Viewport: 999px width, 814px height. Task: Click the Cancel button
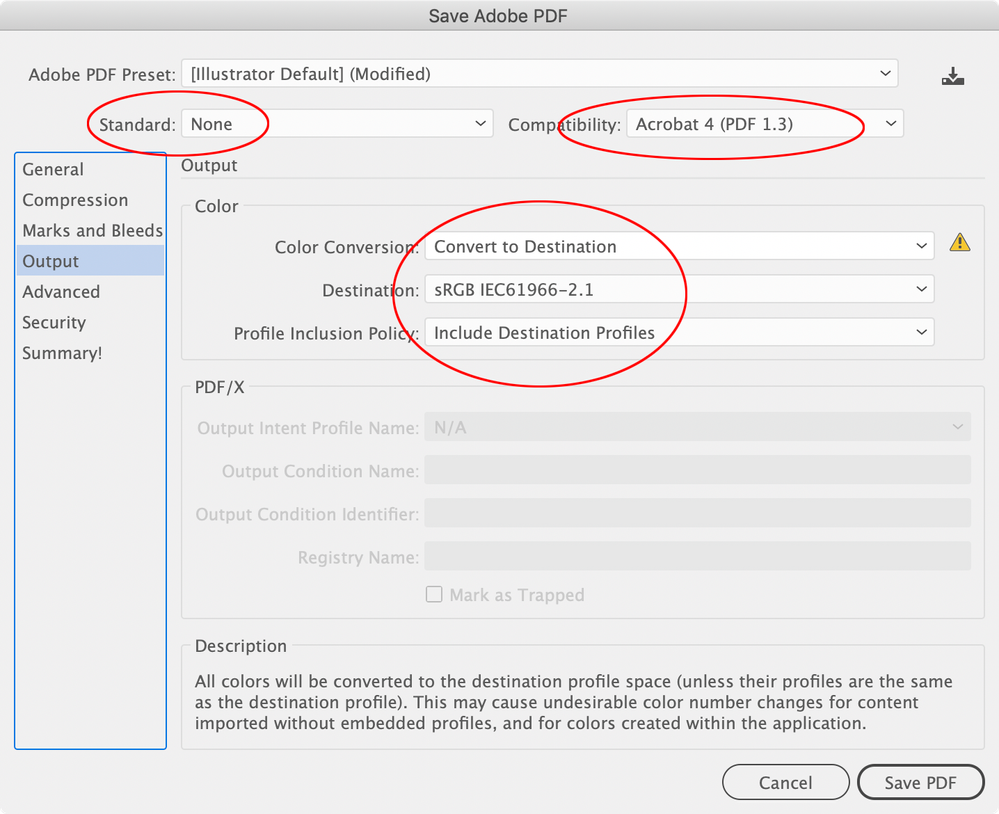(786, 782)
